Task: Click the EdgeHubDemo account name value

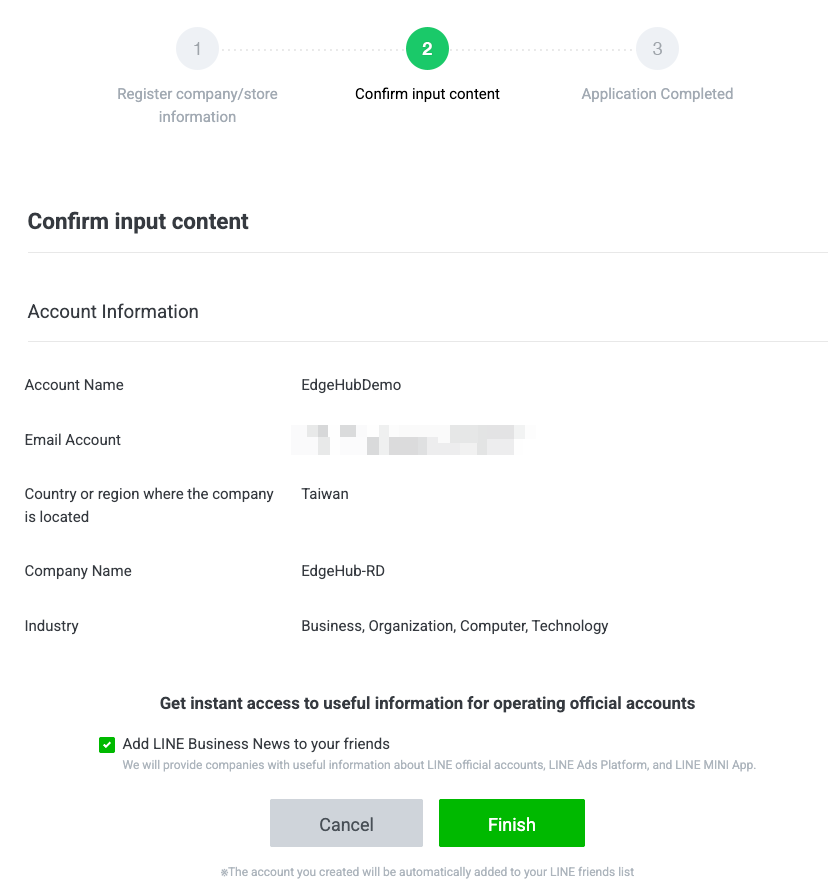Action: tap(351, 385)
